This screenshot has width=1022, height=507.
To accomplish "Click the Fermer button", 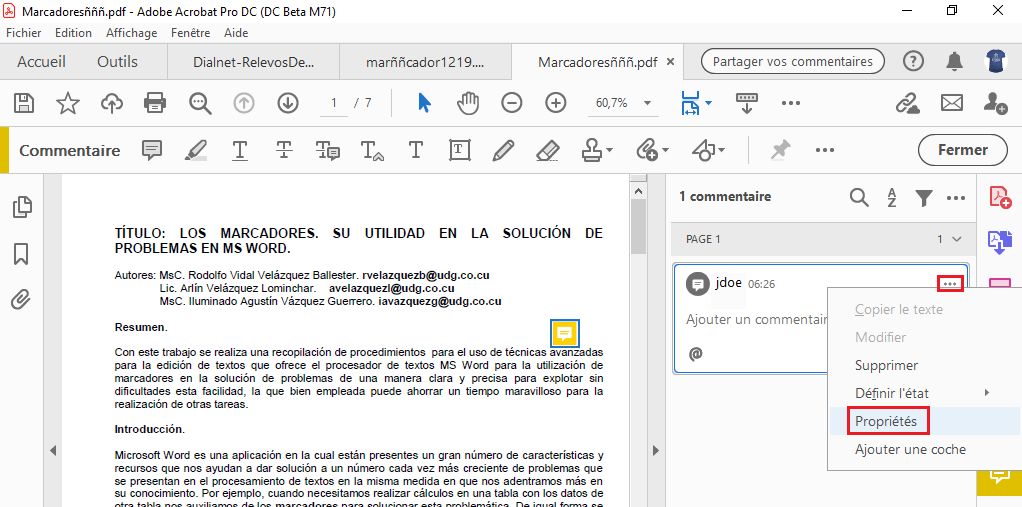I will pos(963,151).
